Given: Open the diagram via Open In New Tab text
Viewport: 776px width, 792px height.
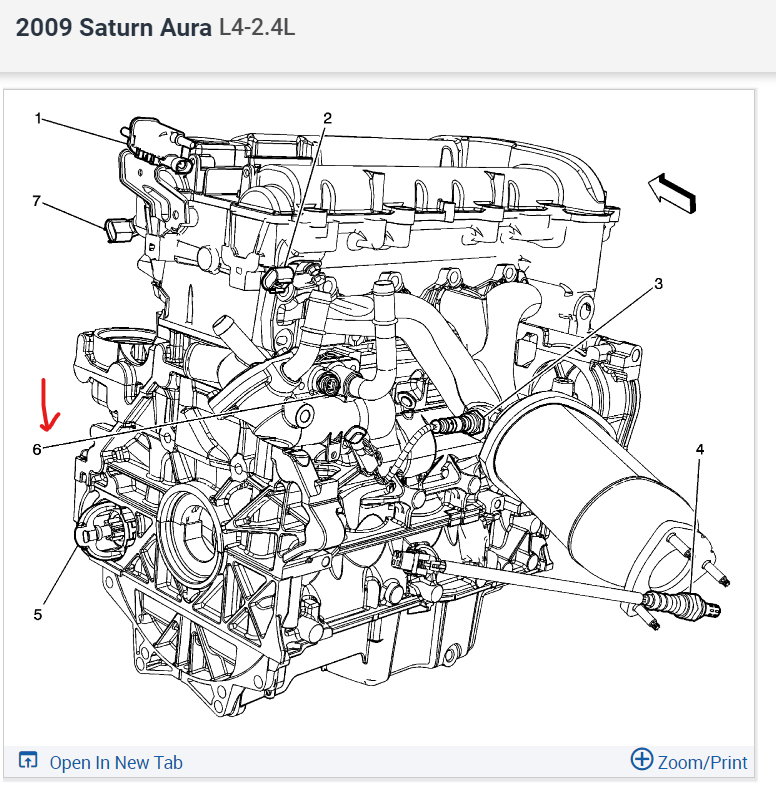Looking at the screenshot, I should pos(116,763).
